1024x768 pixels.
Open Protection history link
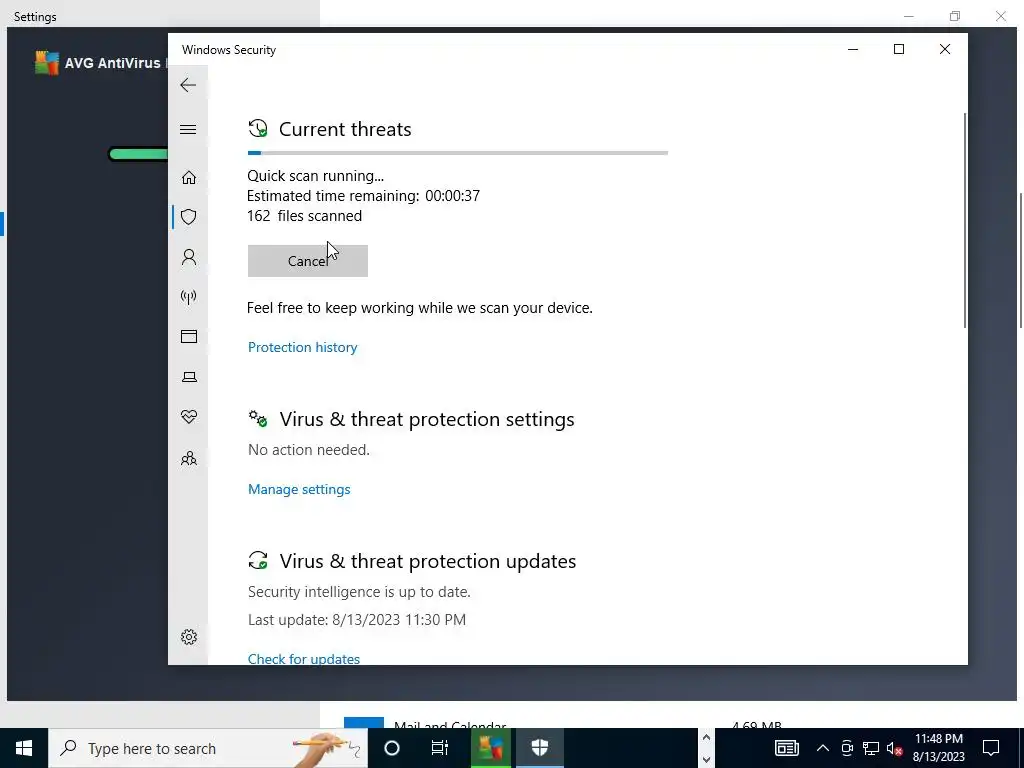click(302, 347)
